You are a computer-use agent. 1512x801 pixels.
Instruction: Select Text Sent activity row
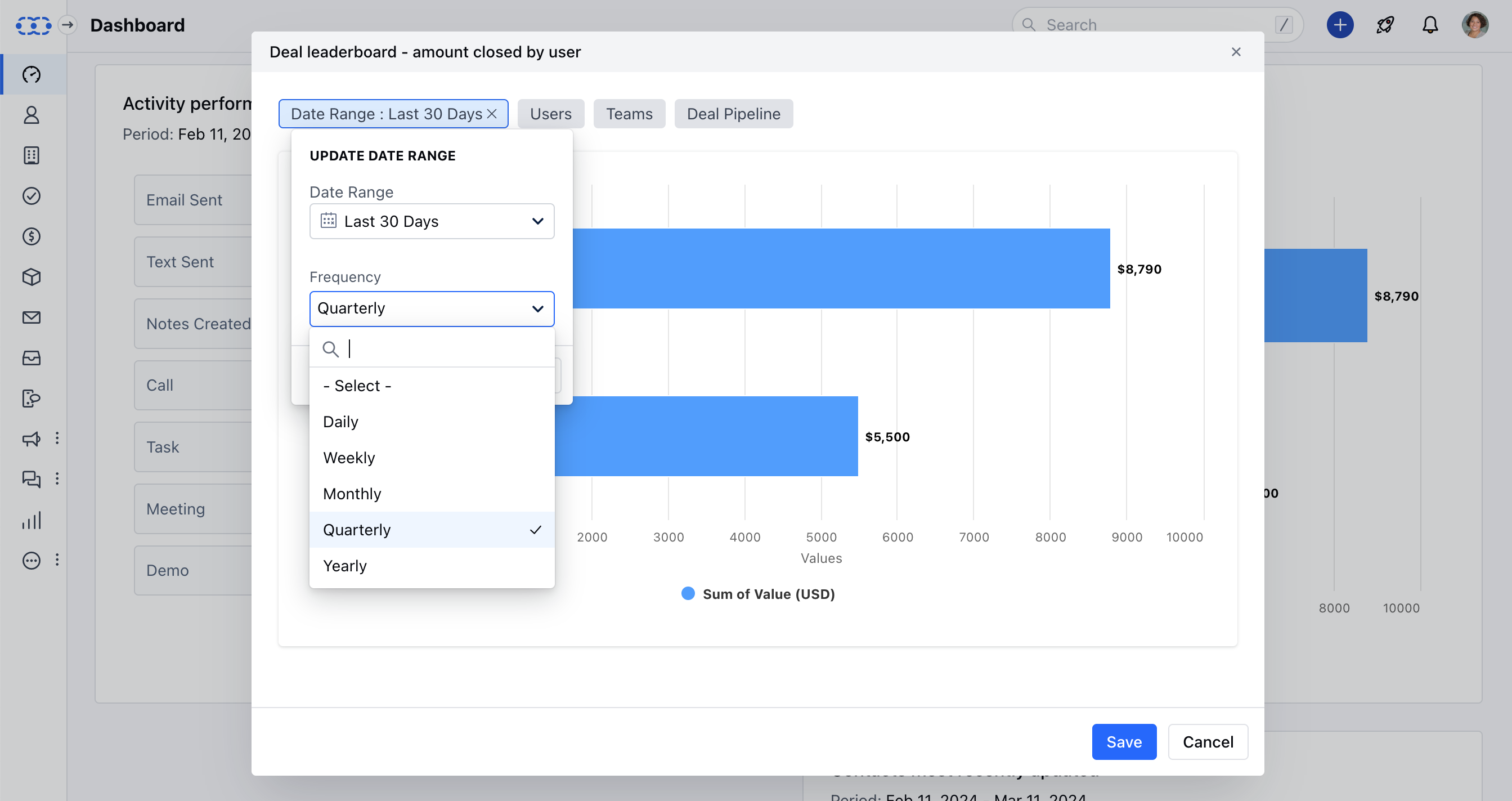click(x=194, y=262)
